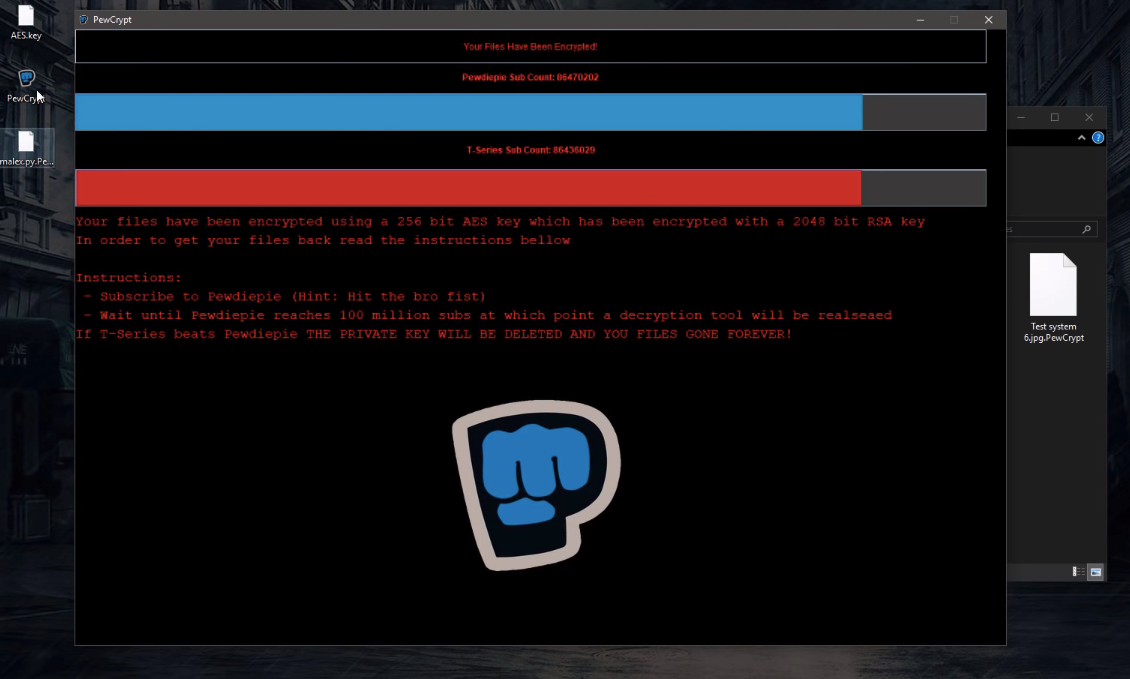Screen dimensions: 1130x679
Task: Click the search magnifier icon in Explorer
Action: coord(1086,229)
